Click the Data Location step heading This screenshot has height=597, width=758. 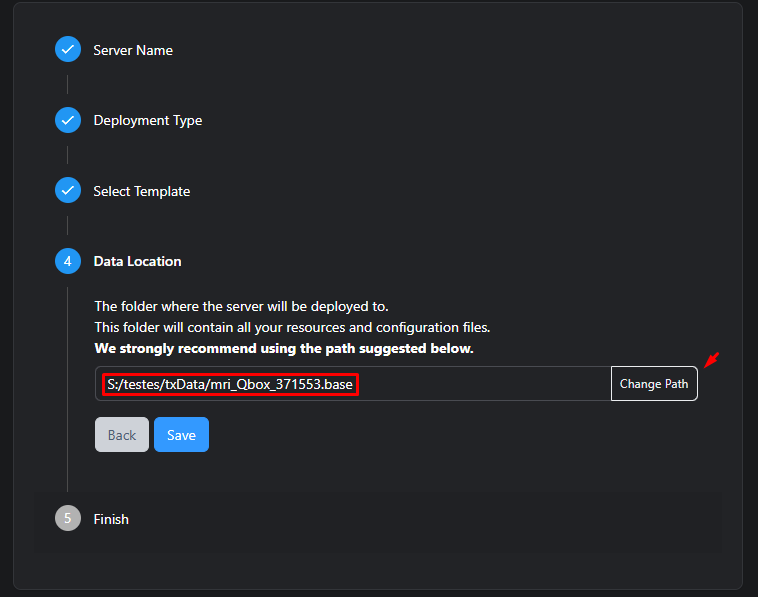pos(137,261)
